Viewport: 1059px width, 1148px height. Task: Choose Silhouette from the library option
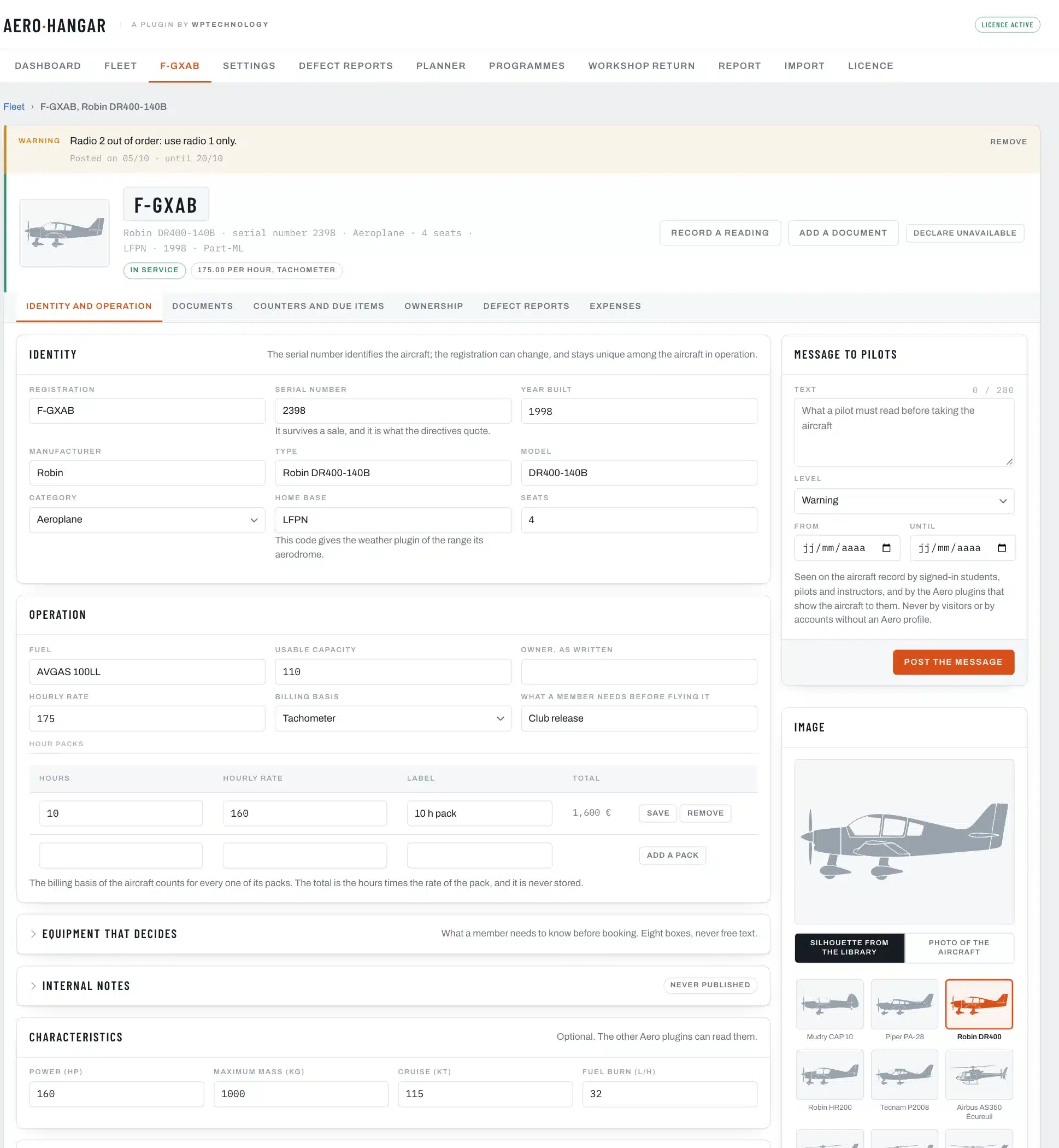[x=849, y=947]
